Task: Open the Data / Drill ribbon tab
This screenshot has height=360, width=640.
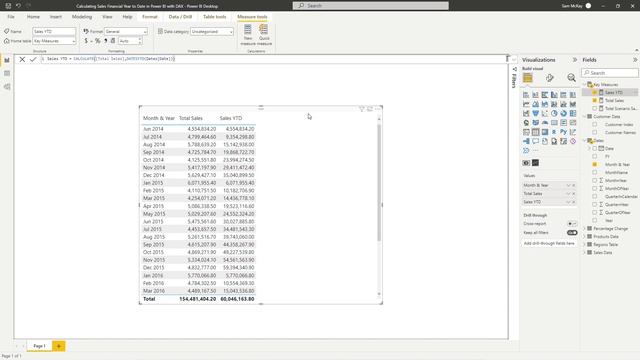Action: [180, 17]
